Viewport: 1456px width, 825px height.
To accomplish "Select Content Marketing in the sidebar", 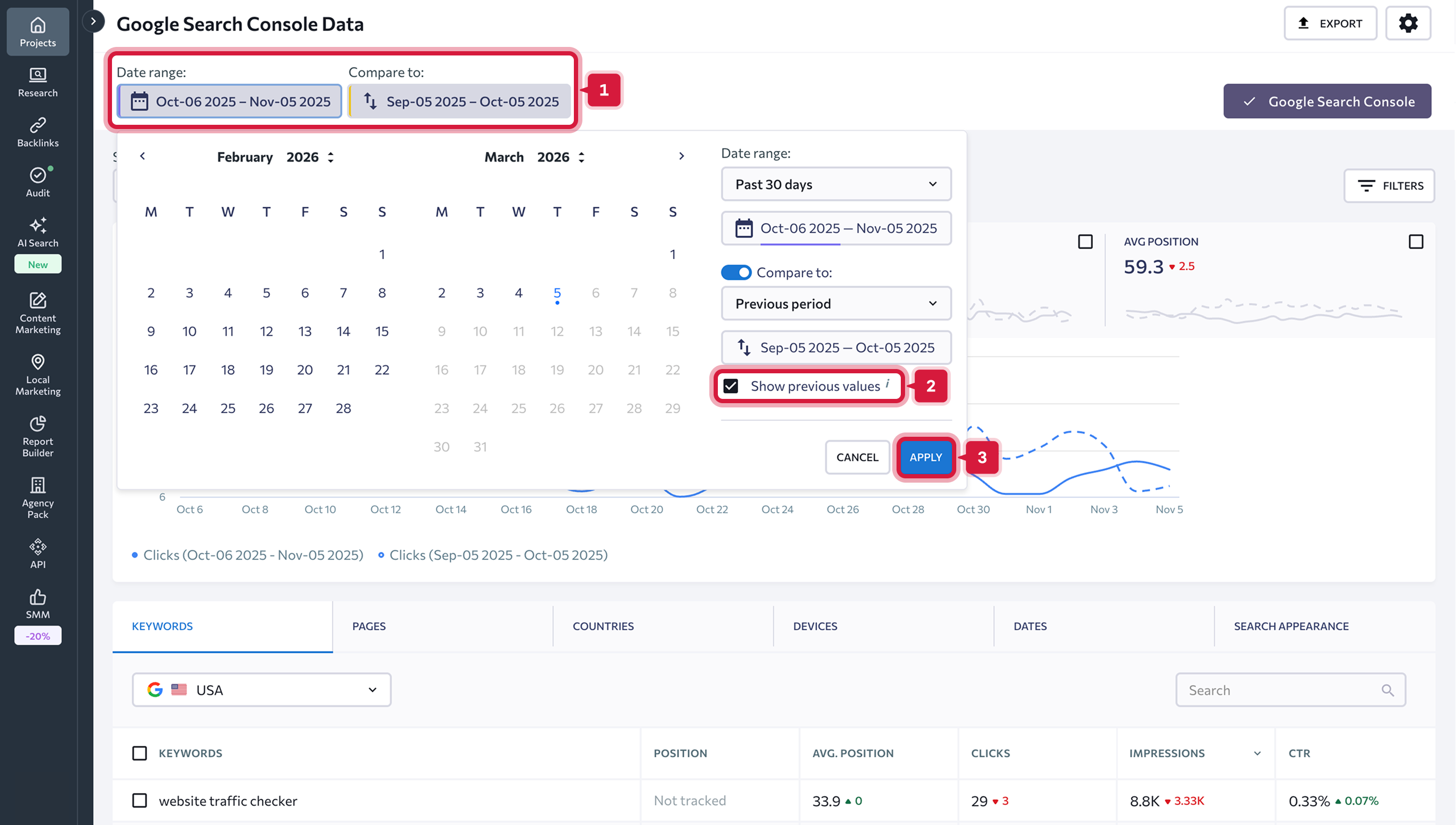I will point(37,314).
